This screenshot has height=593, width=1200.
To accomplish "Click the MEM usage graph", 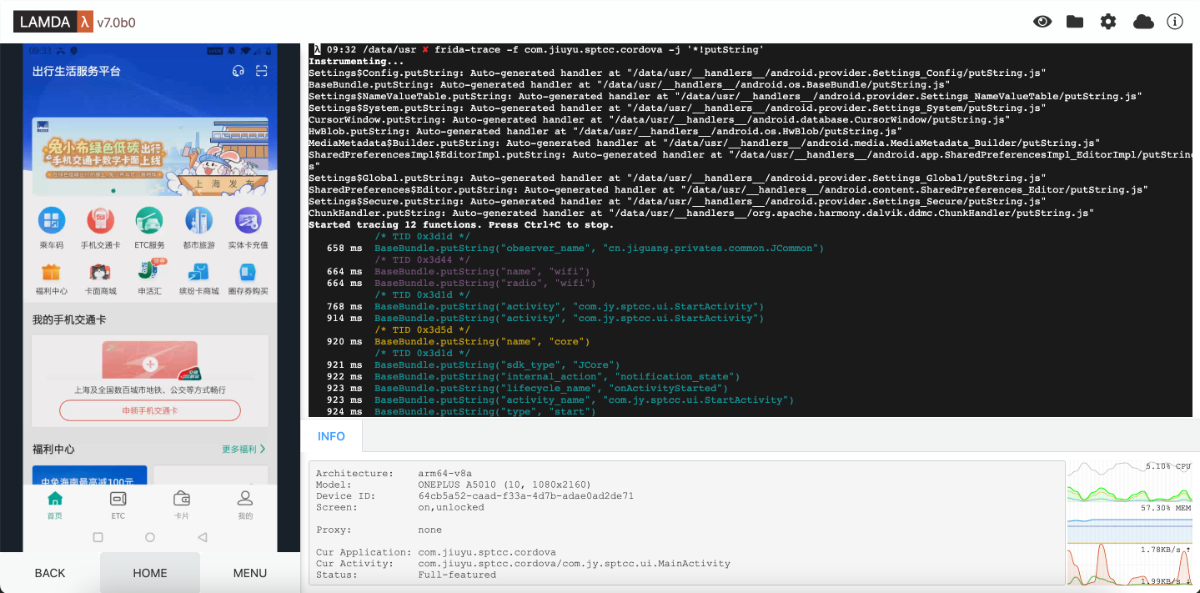I will 1128,524.
